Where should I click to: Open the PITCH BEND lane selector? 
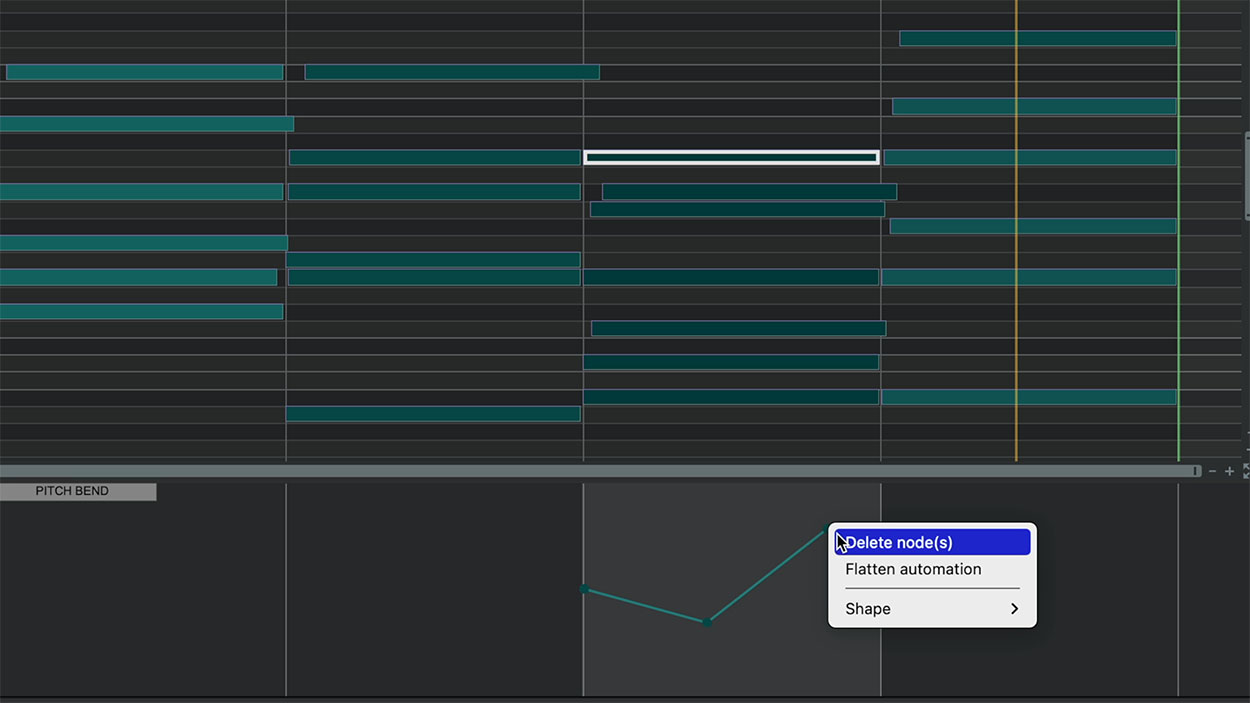(x=77, y=491)
